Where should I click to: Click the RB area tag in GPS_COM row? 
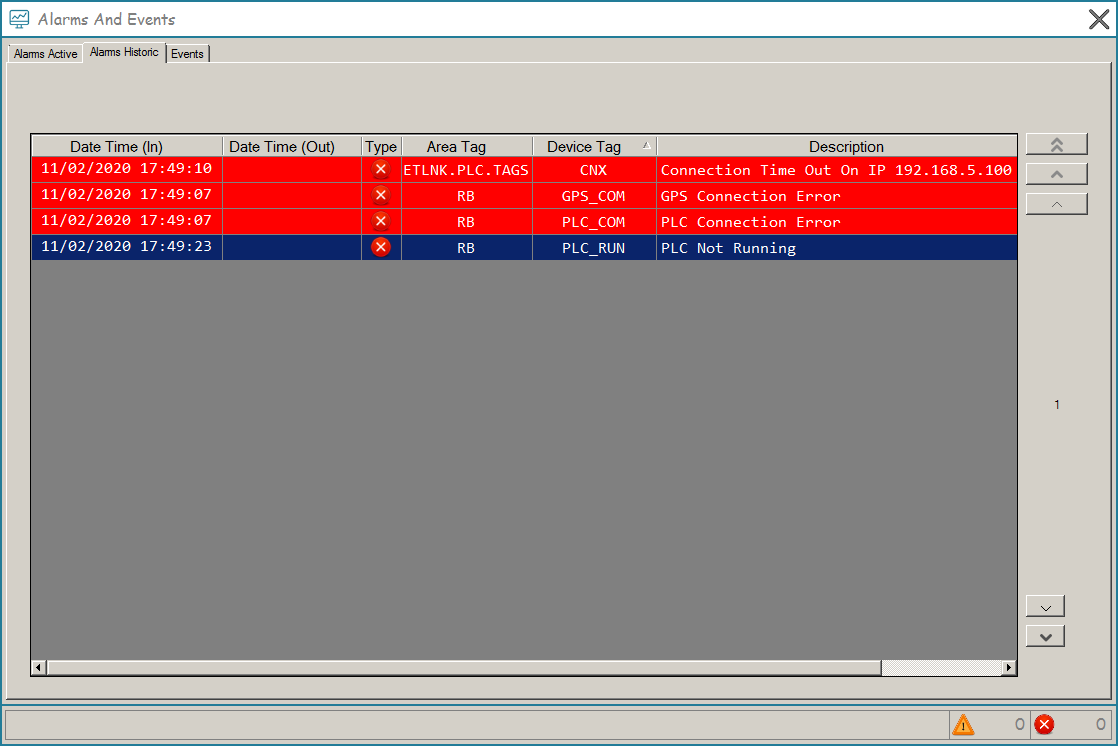pos(466,195)
